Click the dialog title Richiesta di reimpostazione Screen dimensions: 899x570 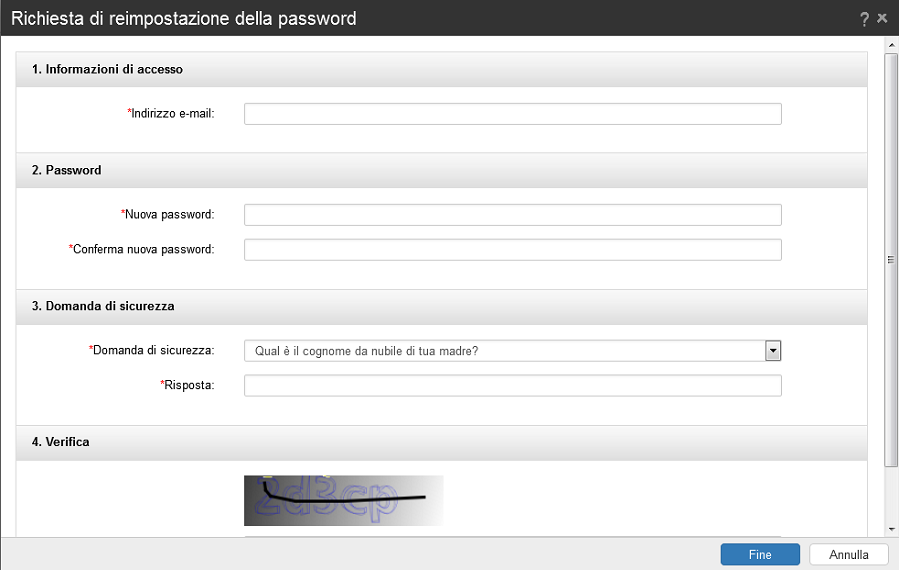184,19
